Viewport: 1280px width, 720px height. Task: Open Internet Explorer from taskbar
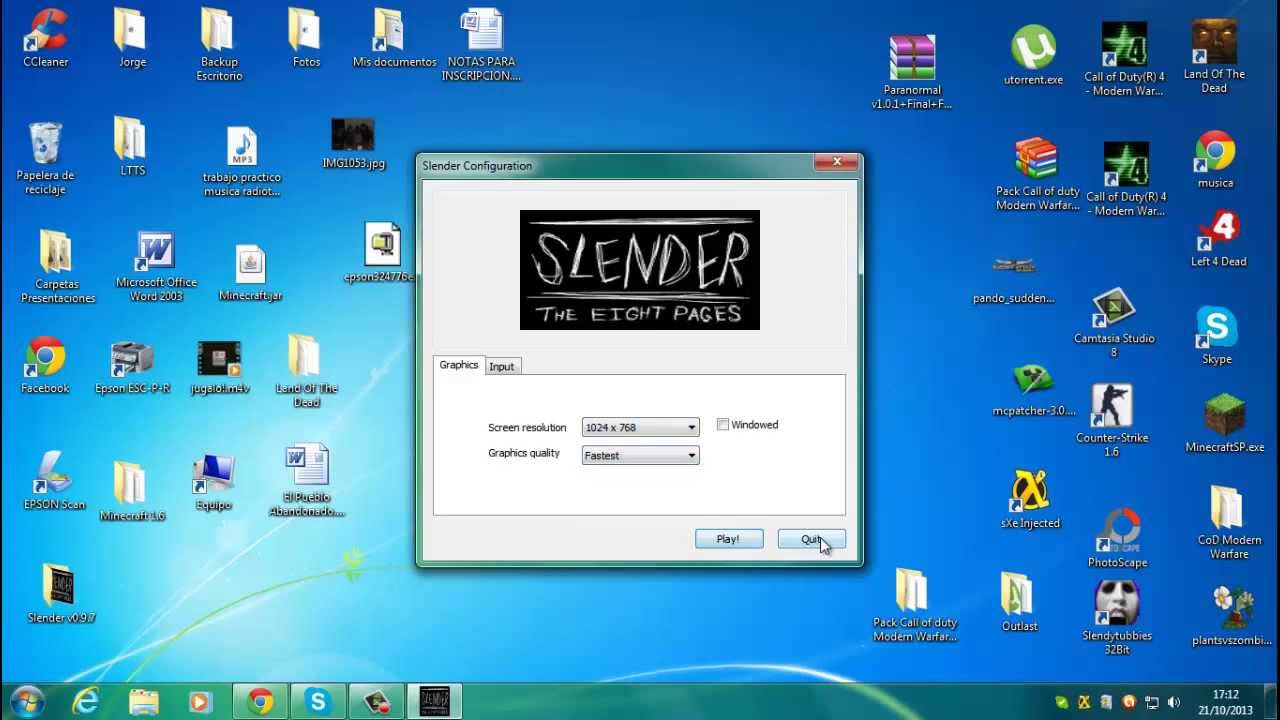pyautogui.click(x=86, y=702)
